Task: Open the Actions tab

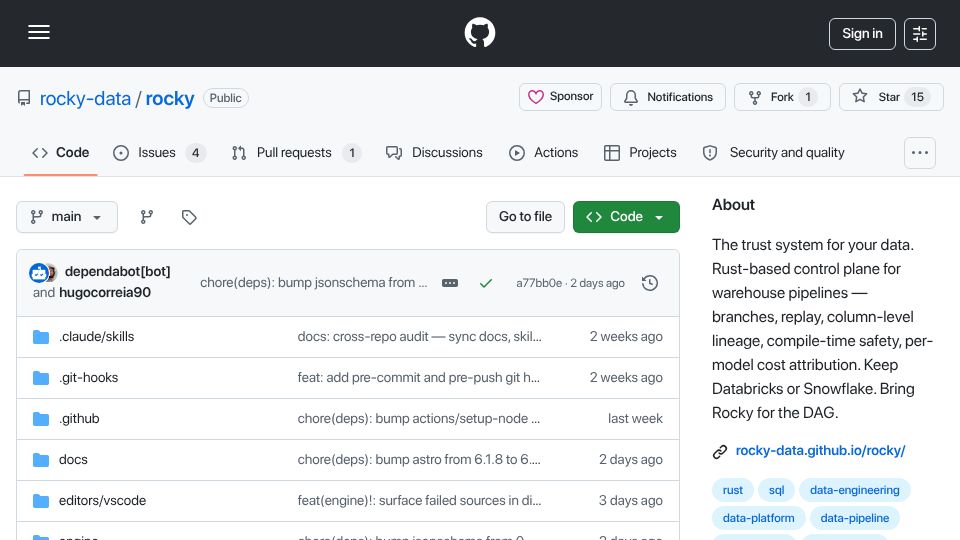Action: [x=544, y=152]
